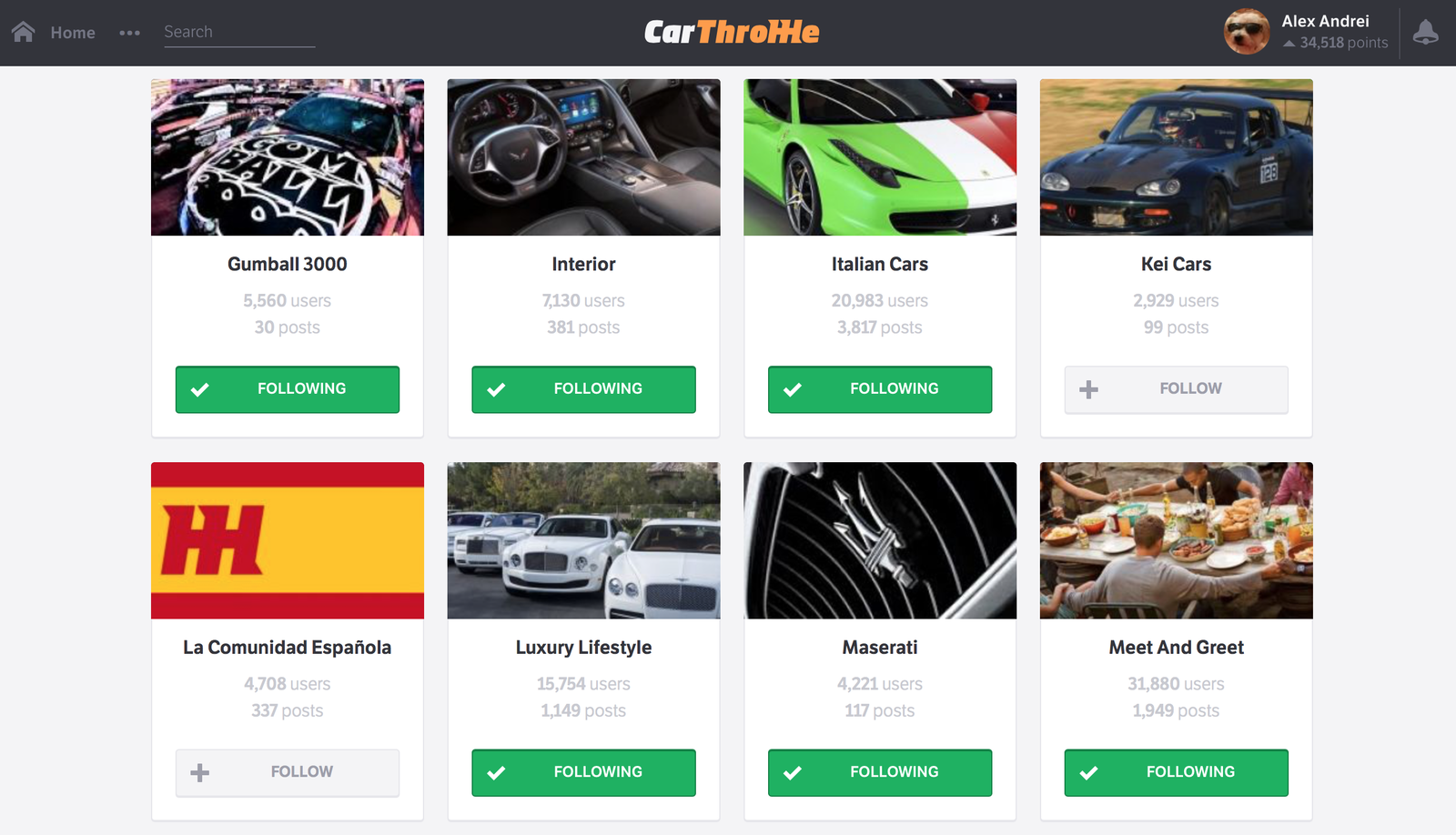Click the CarThrottle logo

[732, 32]
